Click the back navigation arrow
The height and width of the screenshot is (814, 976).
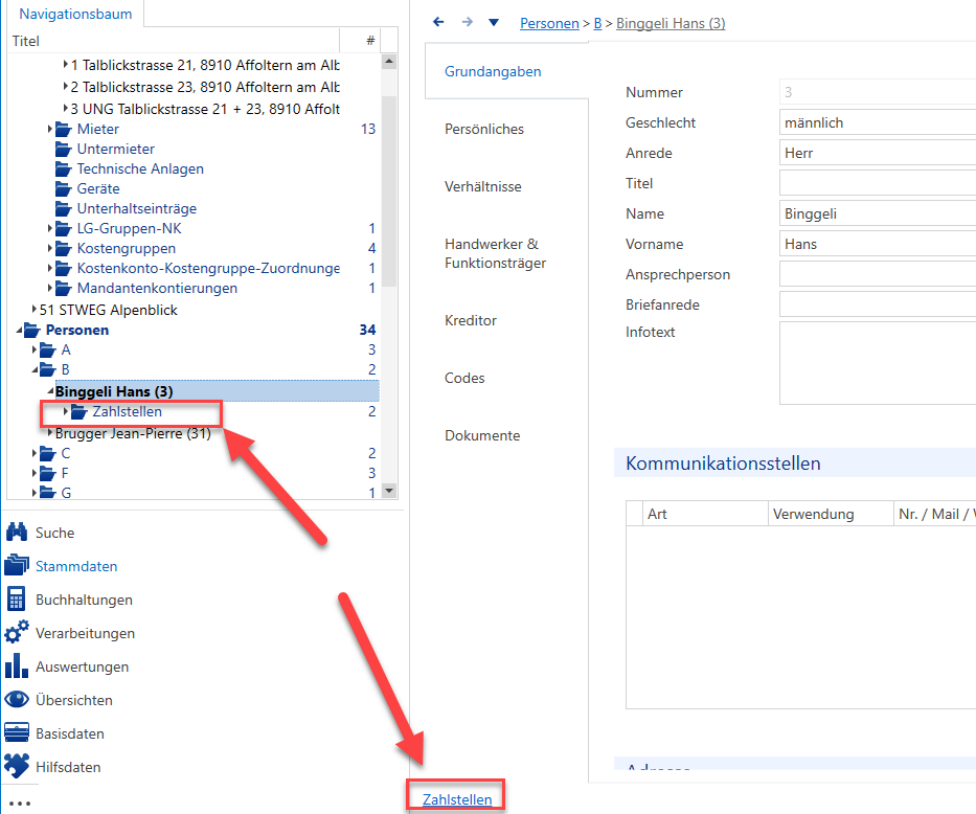pyautogui.click(x=438, y=22)
